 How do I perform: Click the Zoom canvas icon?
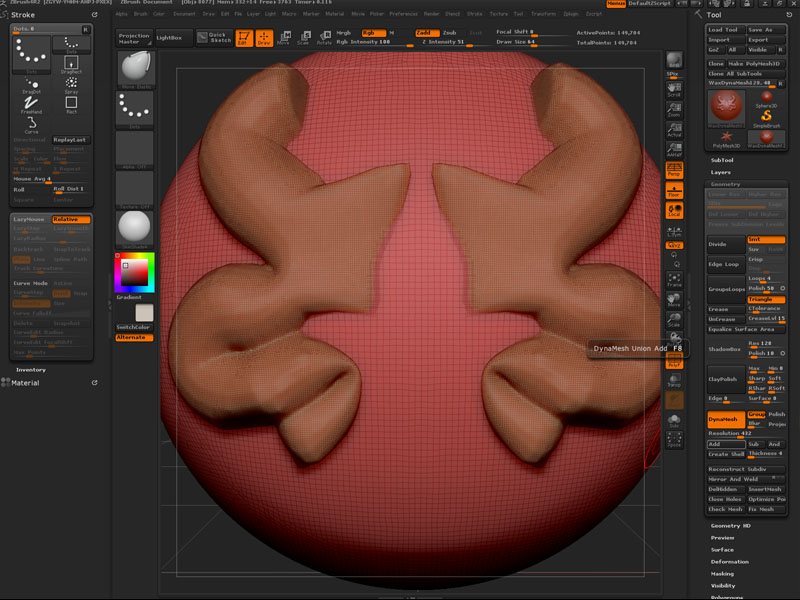coord(674,110)
